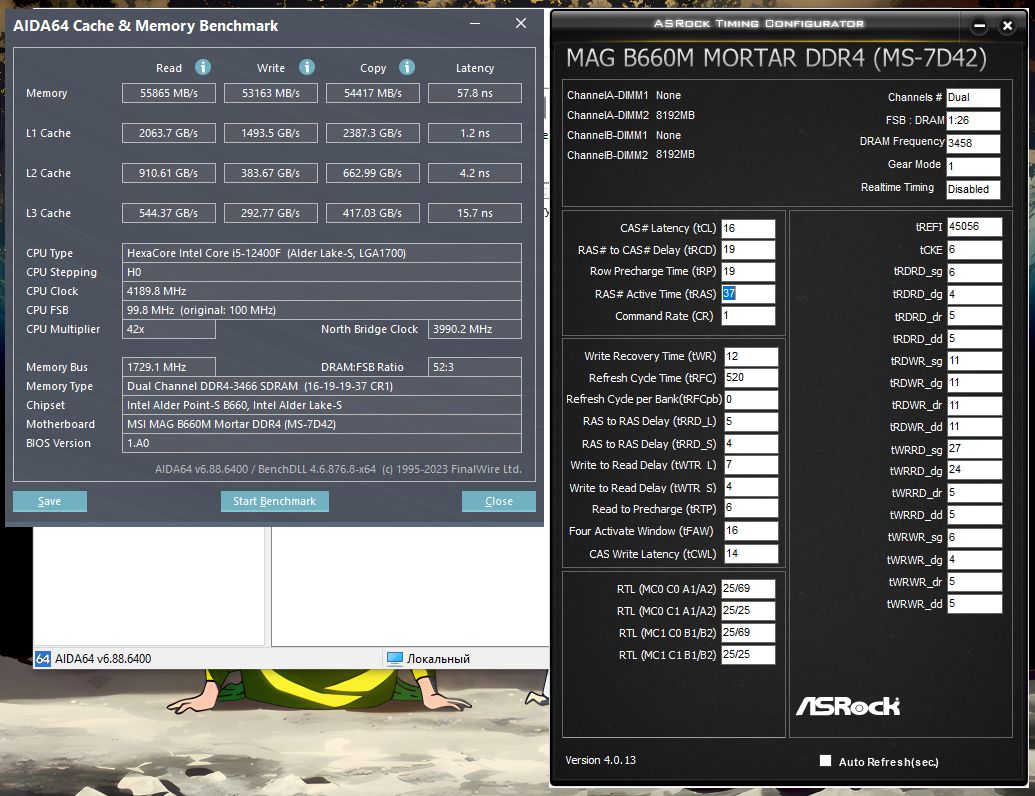Screen dimensions: 1035x796
Task: Click the RAS to RAS Delay (tRRD_S) field
Action: (751, 444)
